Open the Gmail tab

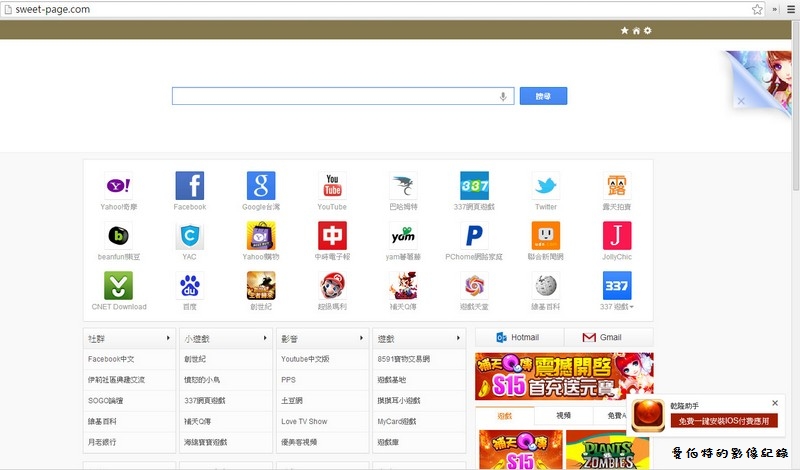[x=609, y=337]
